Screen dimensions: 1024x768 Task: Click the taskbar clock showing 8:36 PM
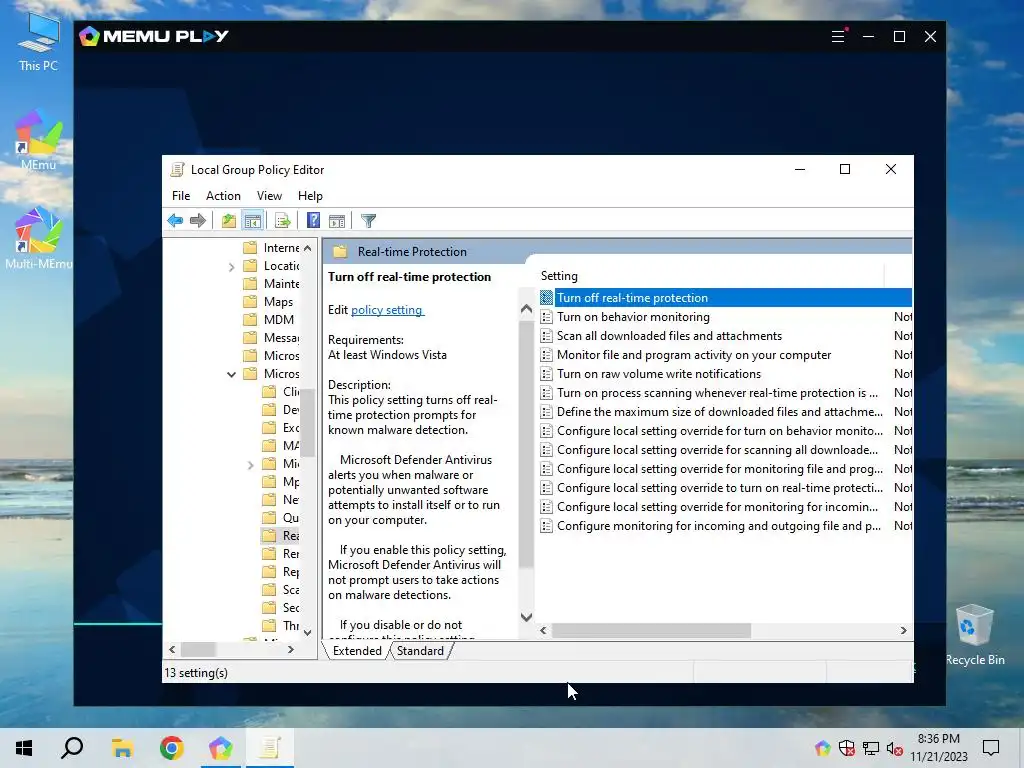tap(939, 748)
